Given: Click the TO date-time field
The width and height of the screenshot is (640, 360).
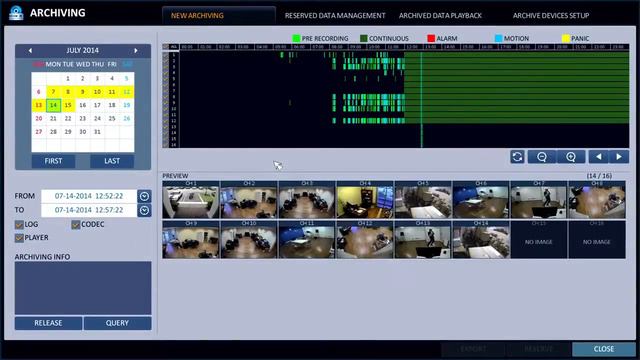Looking at the screenshot, I should coord(89,210).
